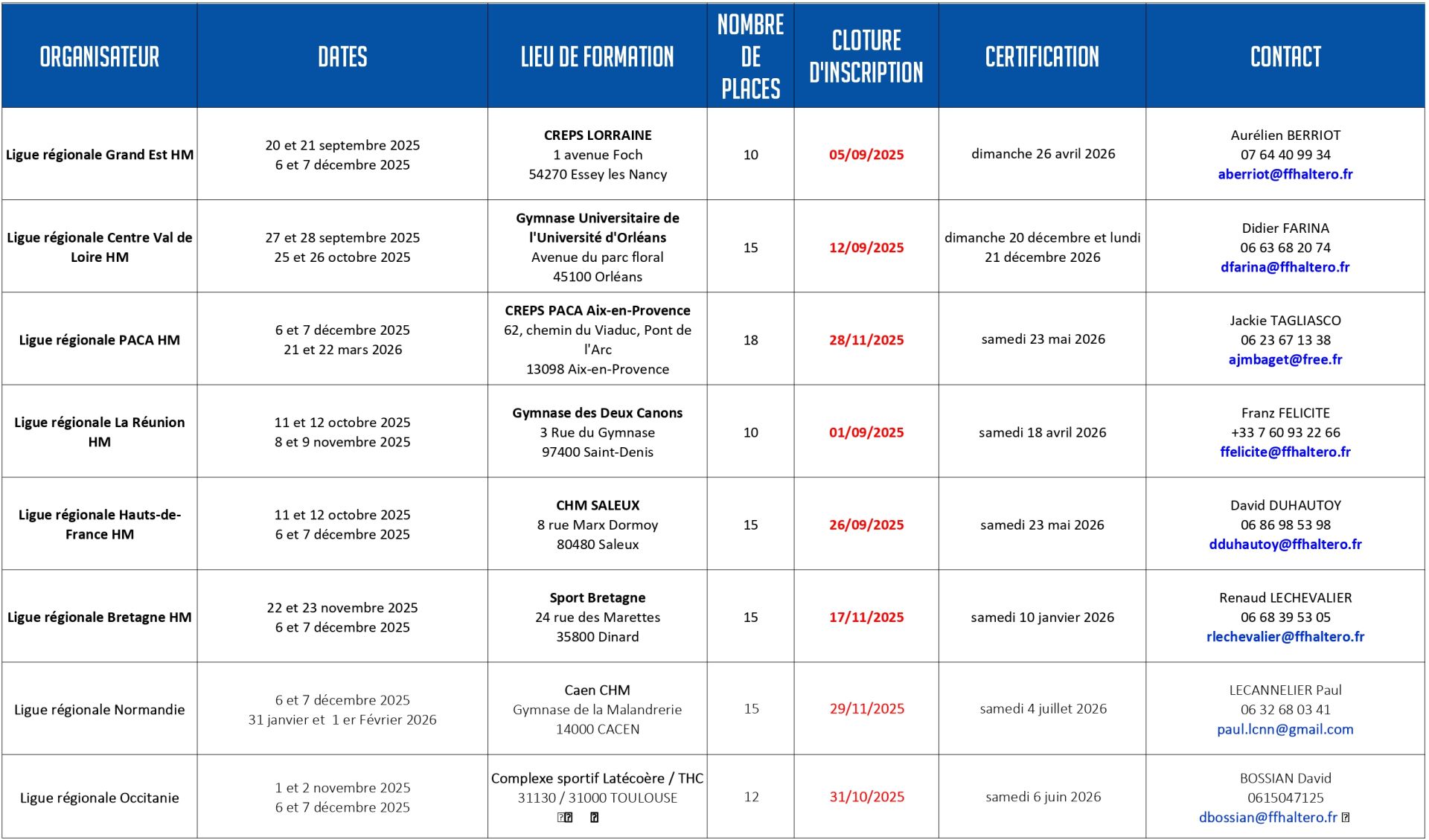The width and height of the screenshot is (1429, 840).
Task: Click the CONTACT column header
Action: coord(1285,57)
